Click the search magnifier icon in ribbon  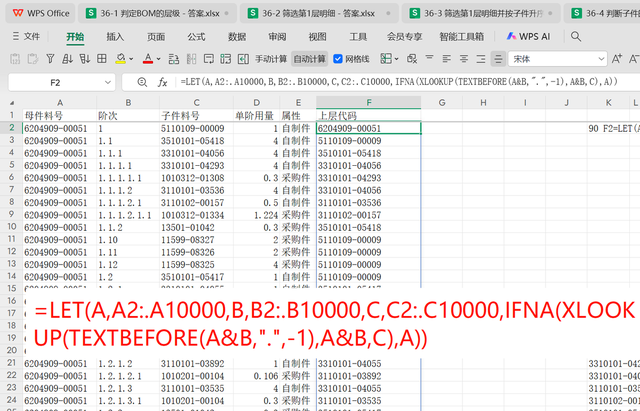576,36
